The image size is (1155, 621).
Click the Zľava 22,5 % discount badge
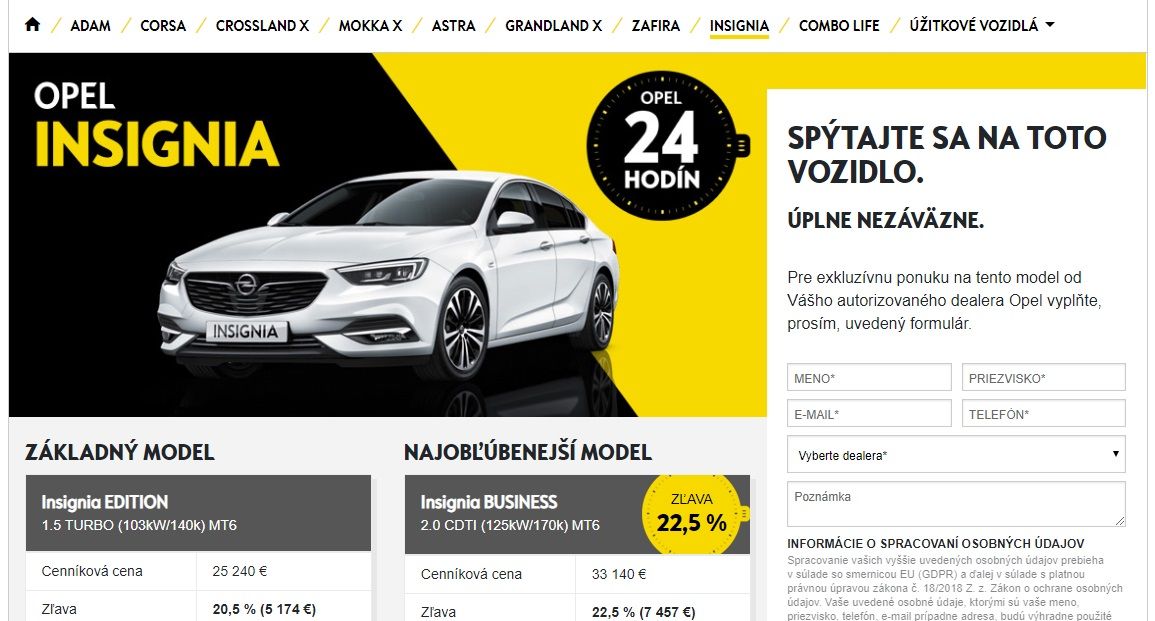tap(692, 514)
